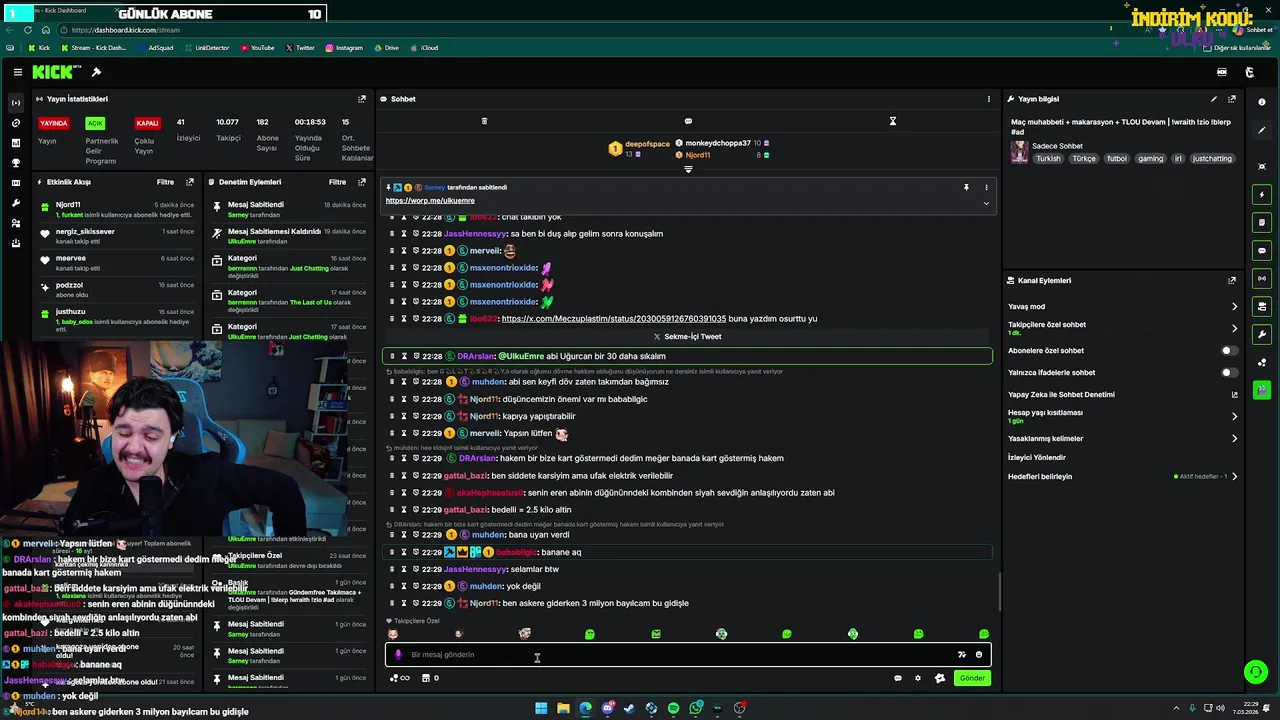Click the translate icon in the chat input
This screenshot has width=1280, height=720.
[x=962, y=655]
